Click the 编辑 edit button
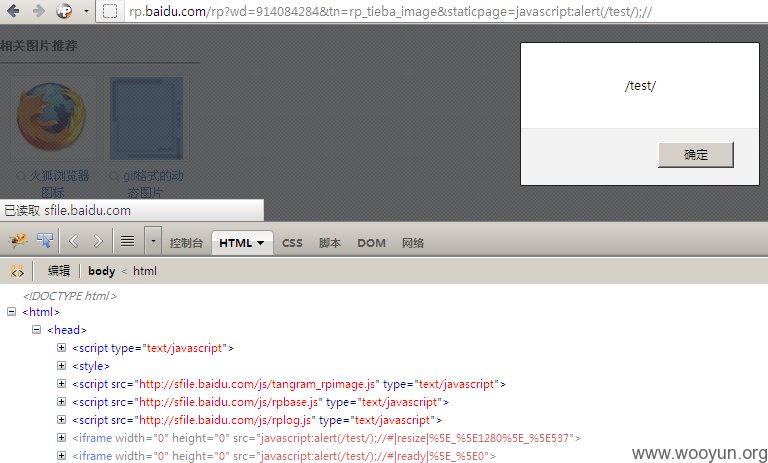The height and width of the screenshot is (463, 768). pos(59,271)
